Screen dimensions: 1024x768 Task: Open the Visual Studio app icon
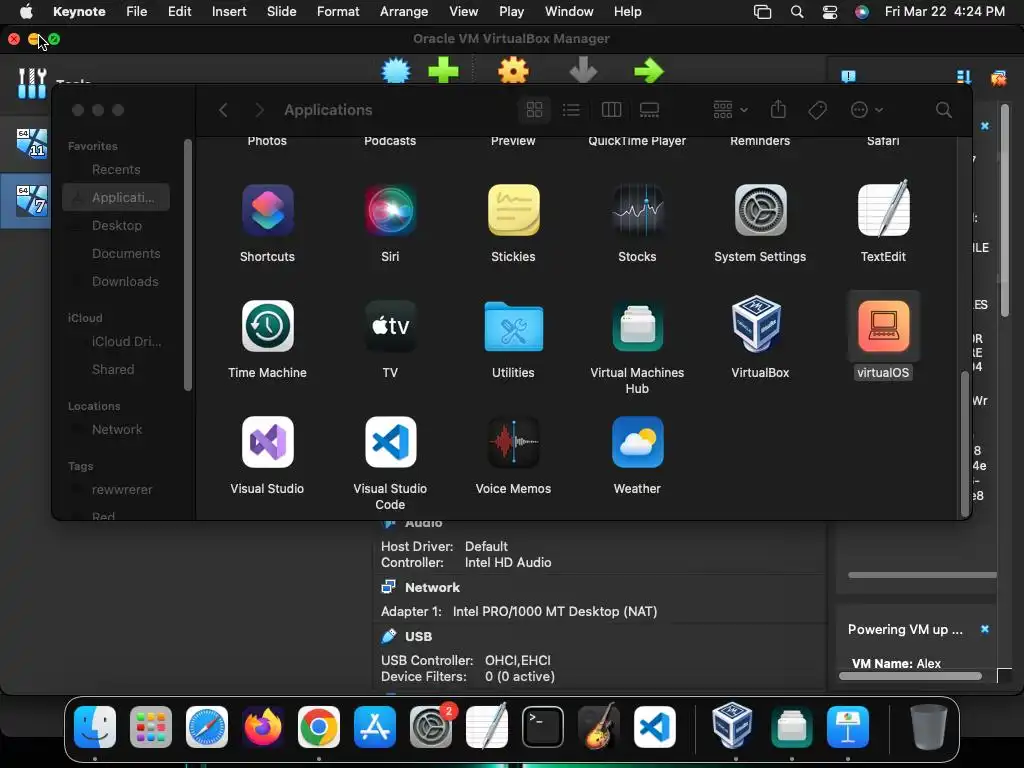[x=267, y=442]
